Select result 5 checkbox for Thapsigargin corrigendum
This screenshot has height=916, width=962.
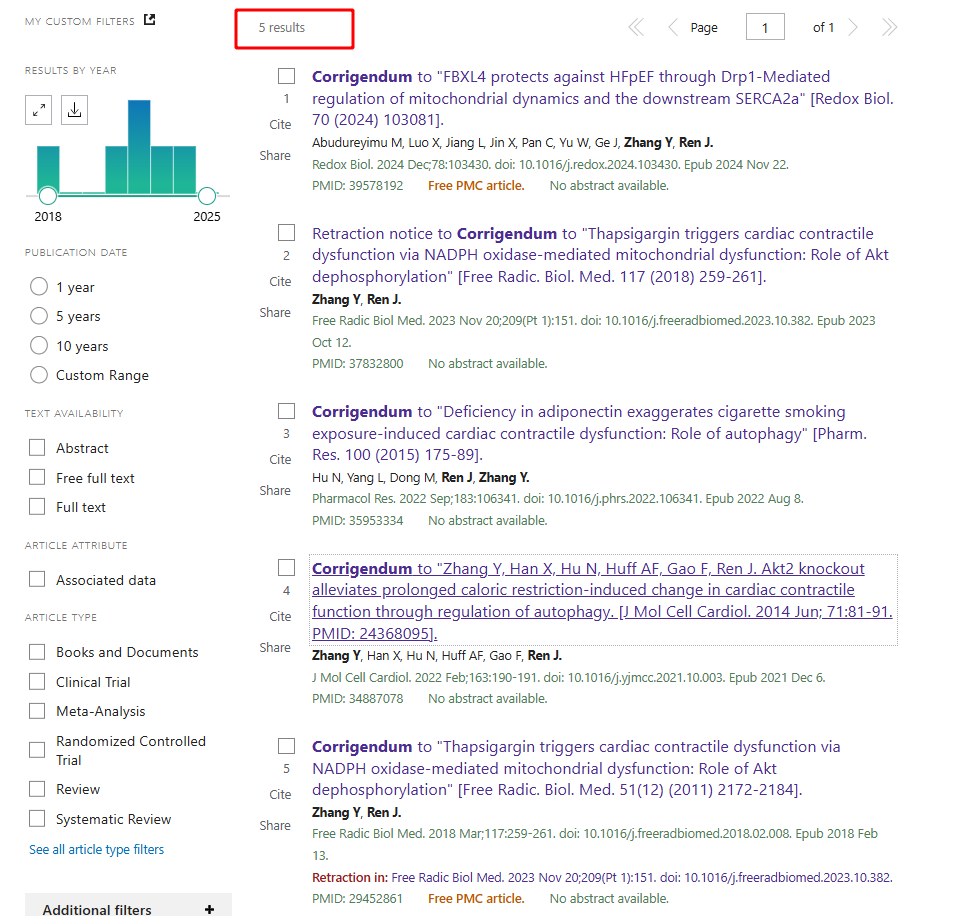(x=287, y=746)
